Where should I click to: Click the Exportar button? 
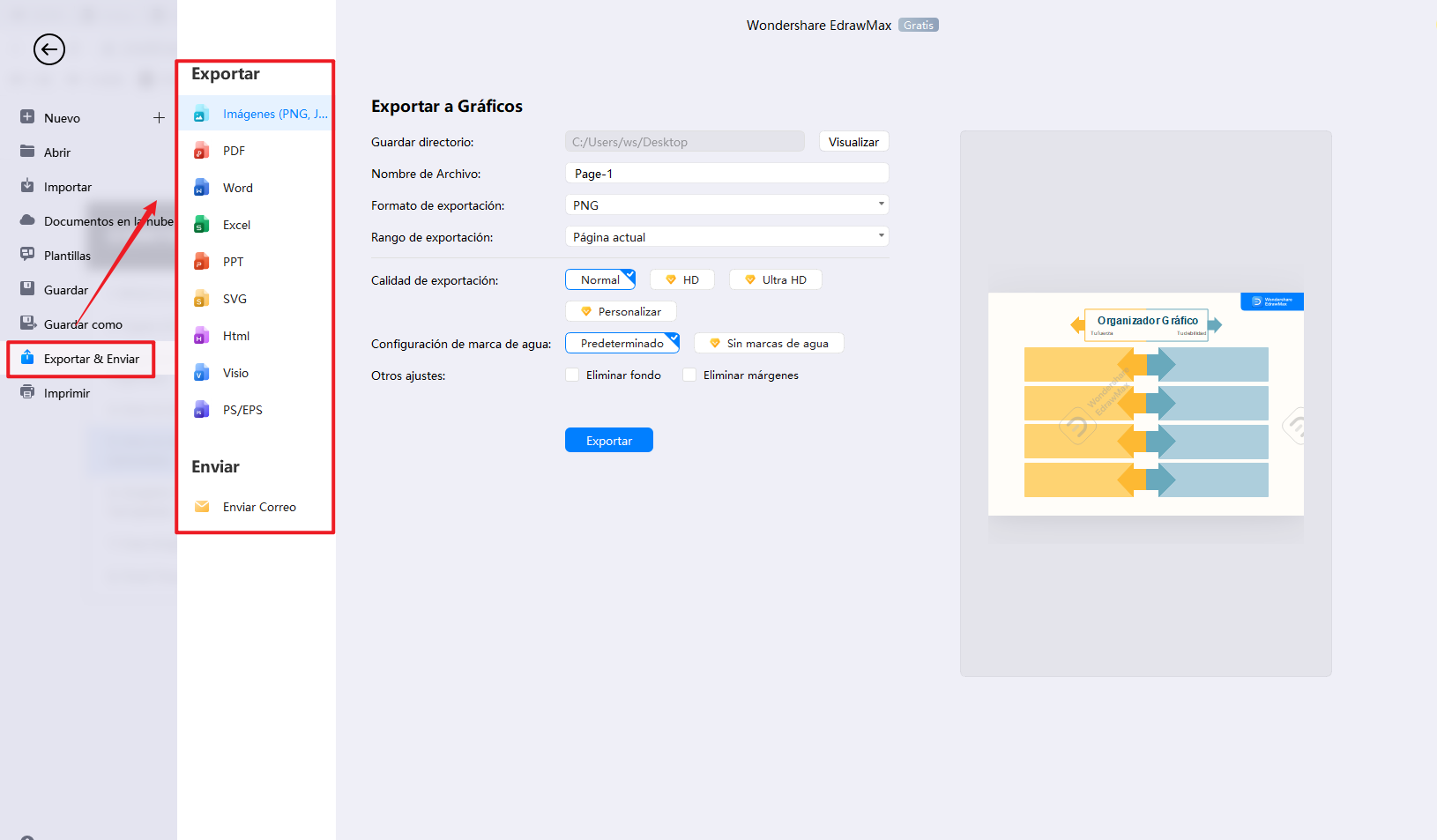click(608, 440)
